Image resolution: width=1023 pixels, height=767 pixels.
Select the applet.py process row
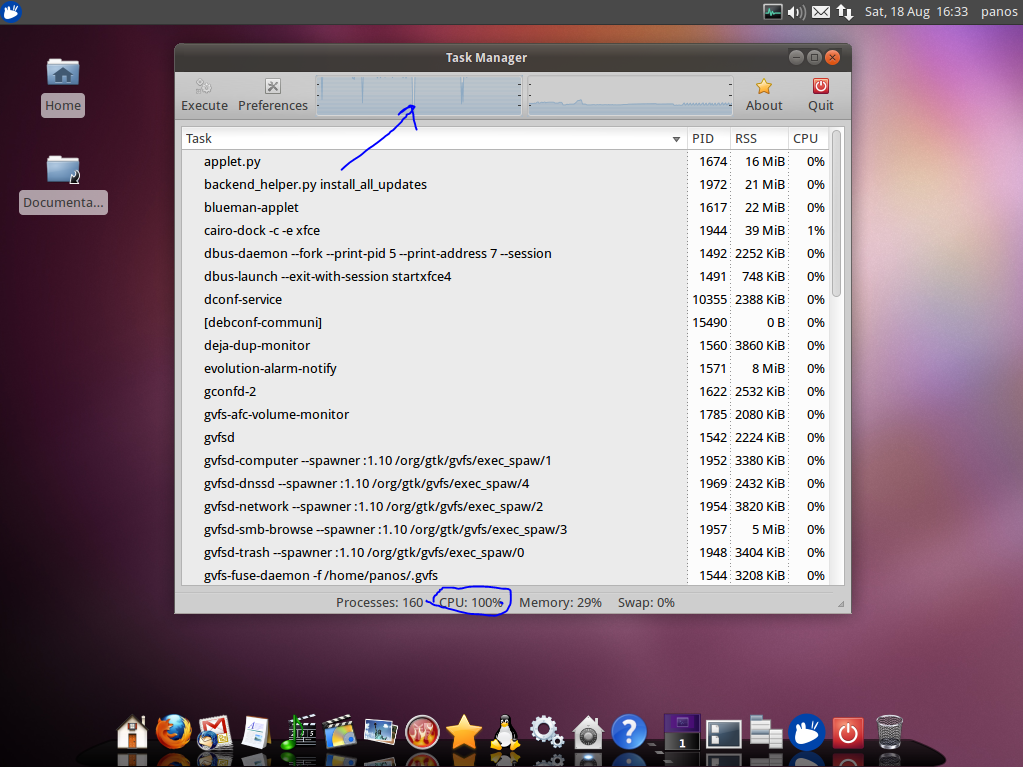tap(506, 162)
